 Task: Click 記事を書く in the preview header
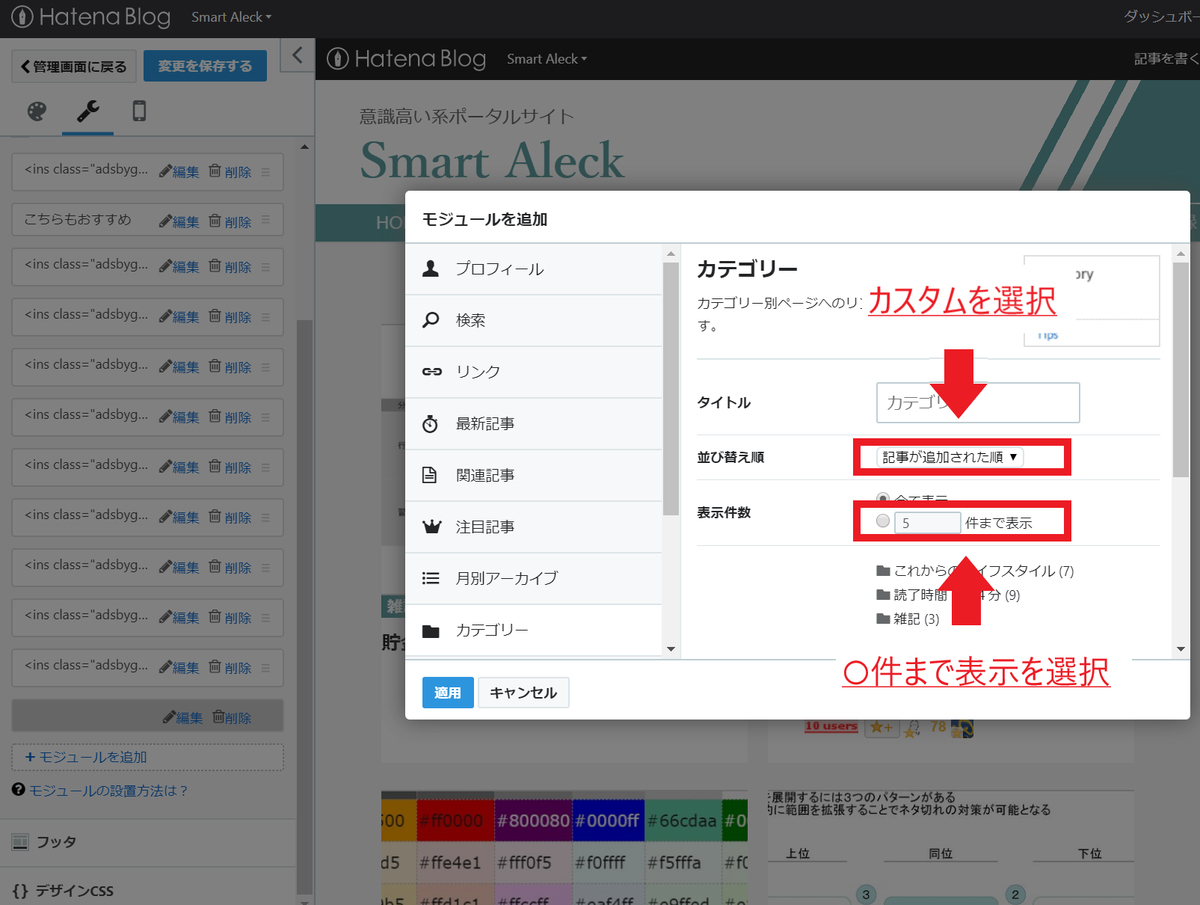1166,59
